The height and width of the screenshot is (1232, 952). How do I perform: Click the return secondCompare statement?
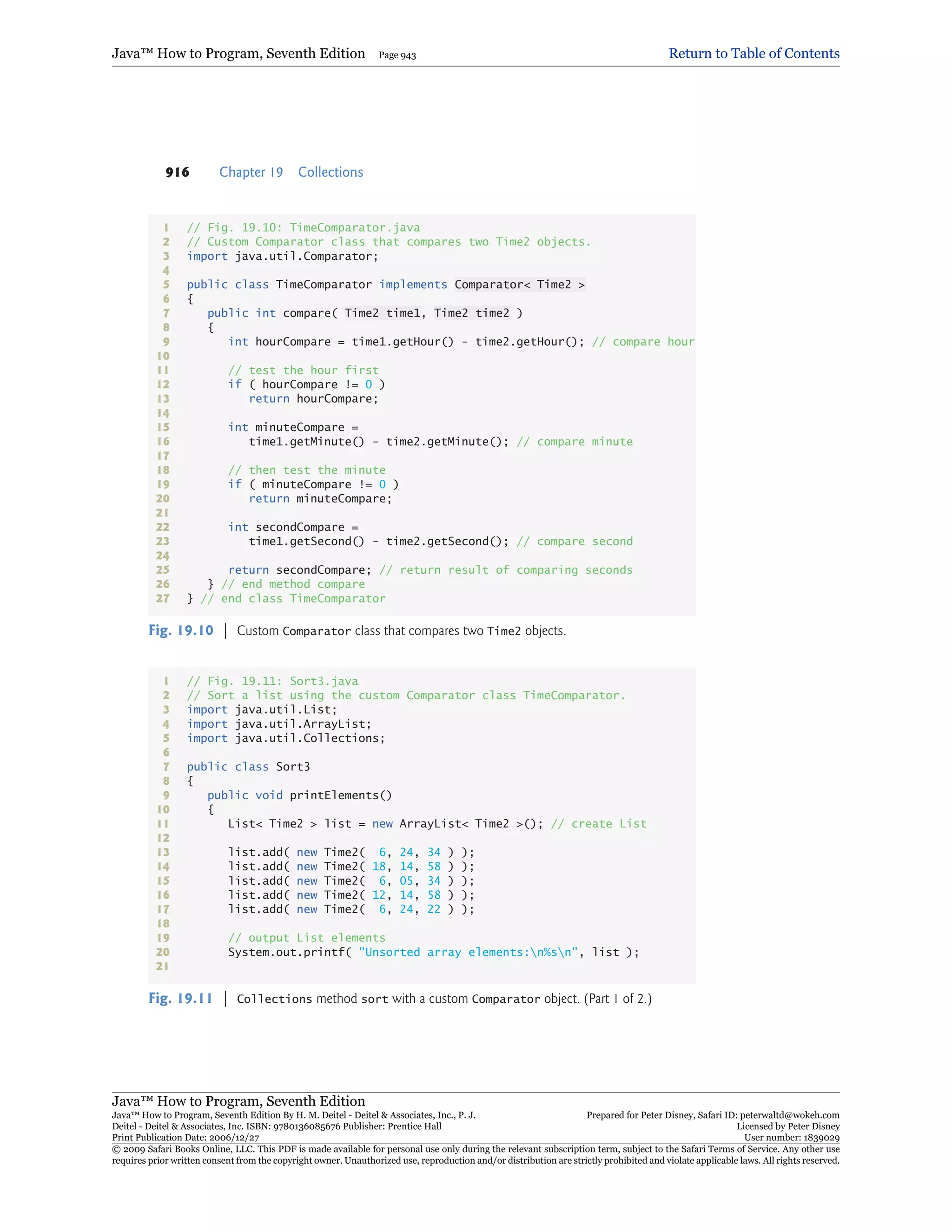click(299, 570)
